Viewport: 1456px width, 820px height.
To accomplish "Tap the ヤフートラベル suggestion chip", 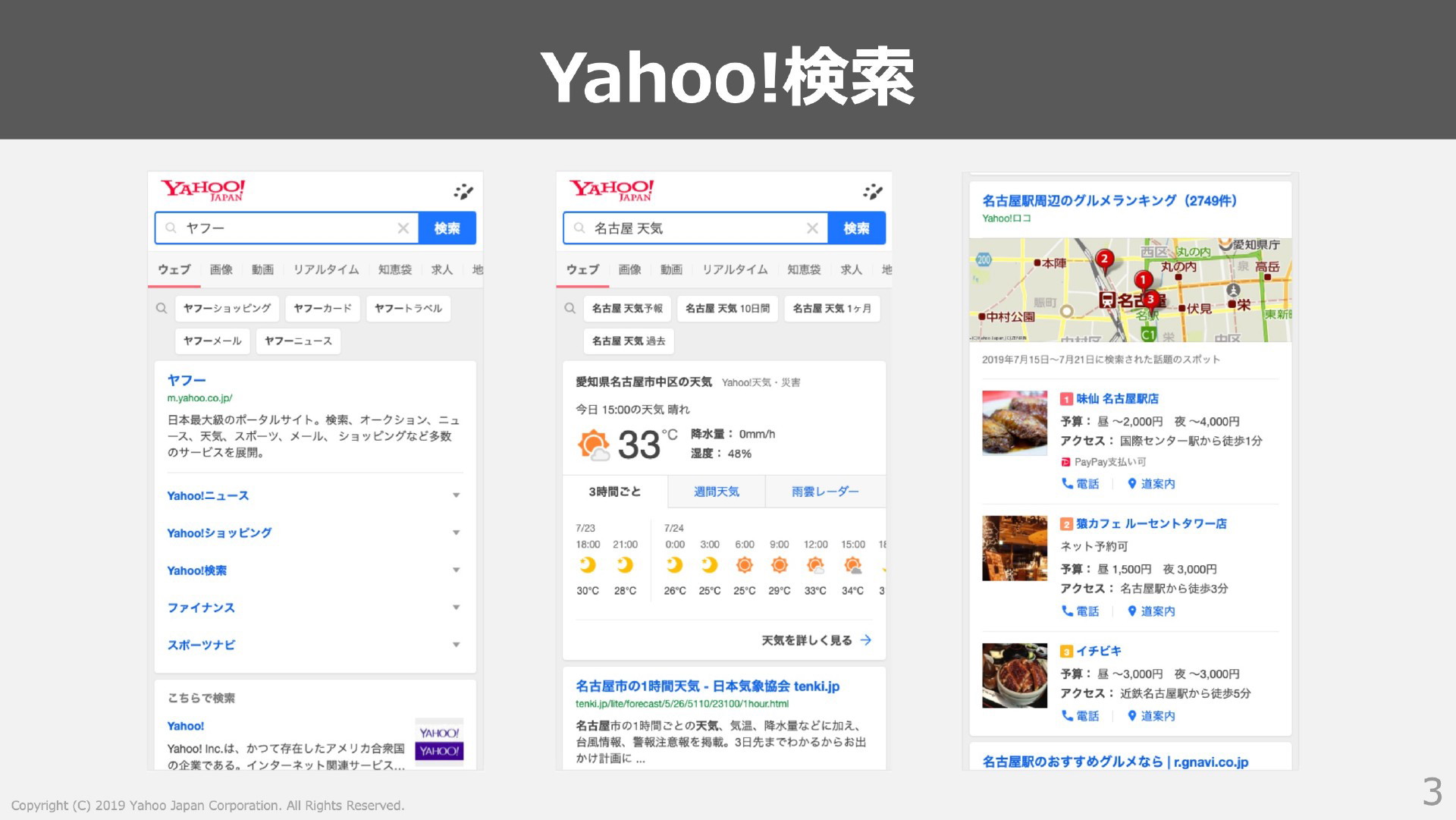I will coord(408,308).
